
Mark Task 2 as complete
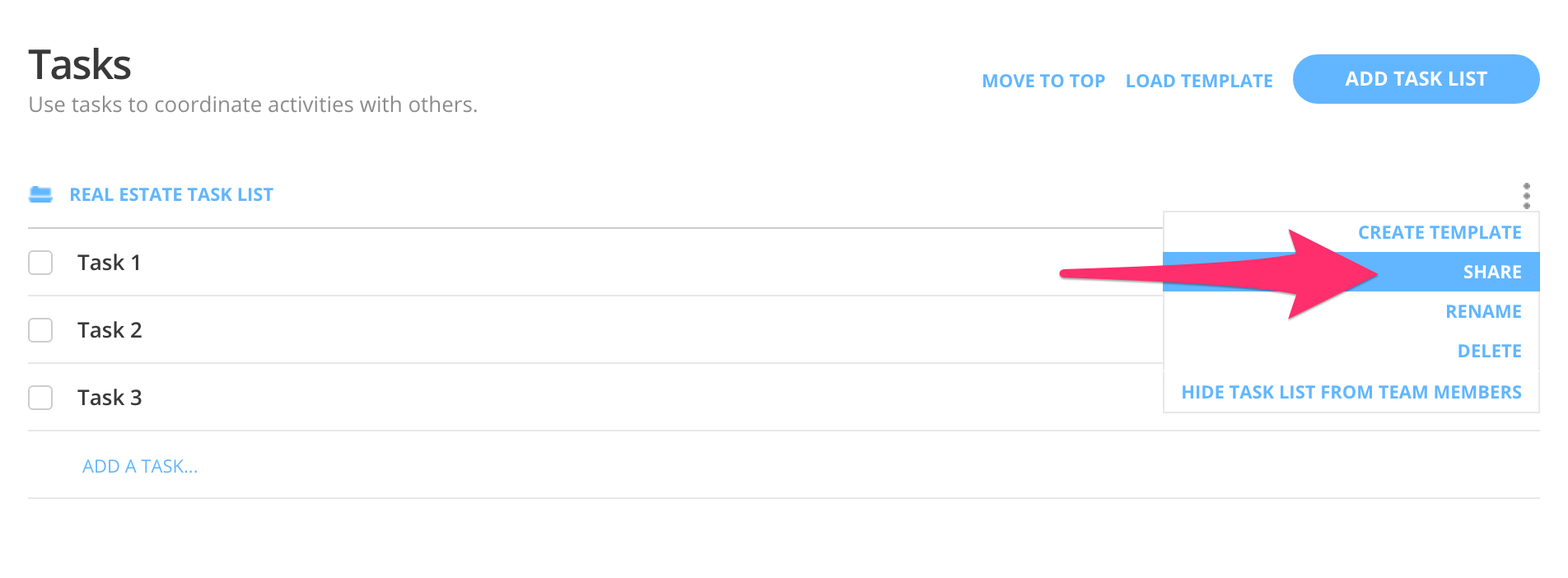click(x=40, y=330)
